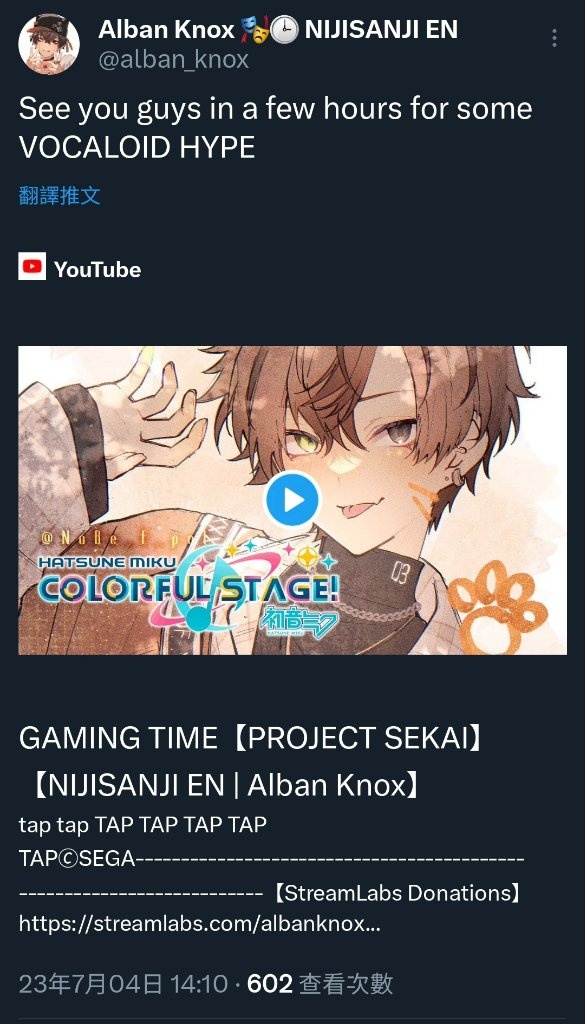The width and height of the screenshot is (585, 1024).
Task: Click the orange paw print in thumbnail
Action: point(499,606)
